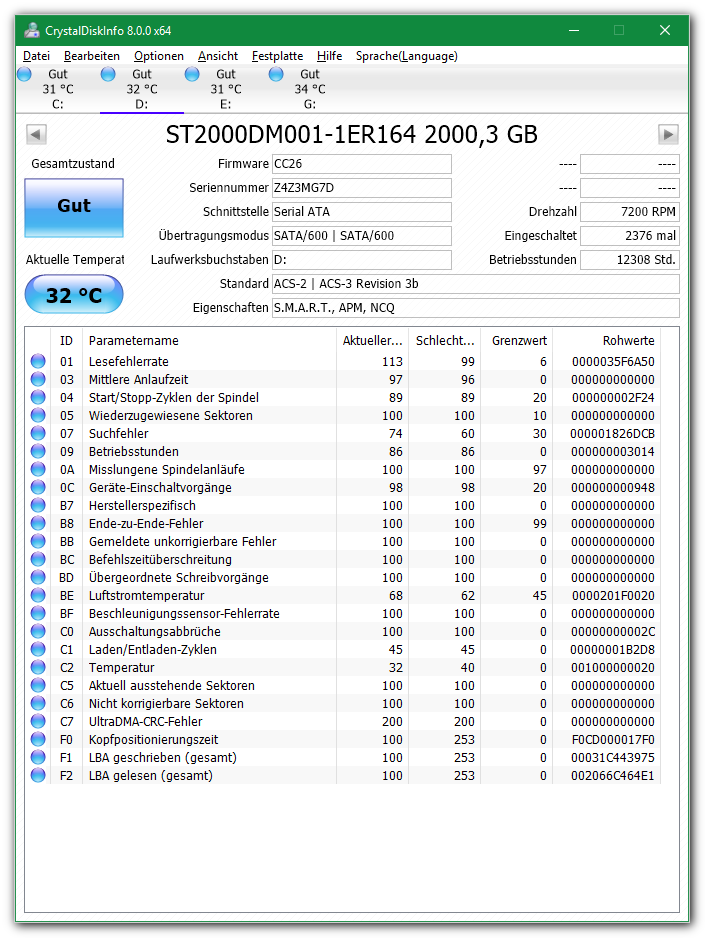Click status icon of UltraDMA-CRC-Fehler row
Screen dimensions: 705x938
coord(38,721)
